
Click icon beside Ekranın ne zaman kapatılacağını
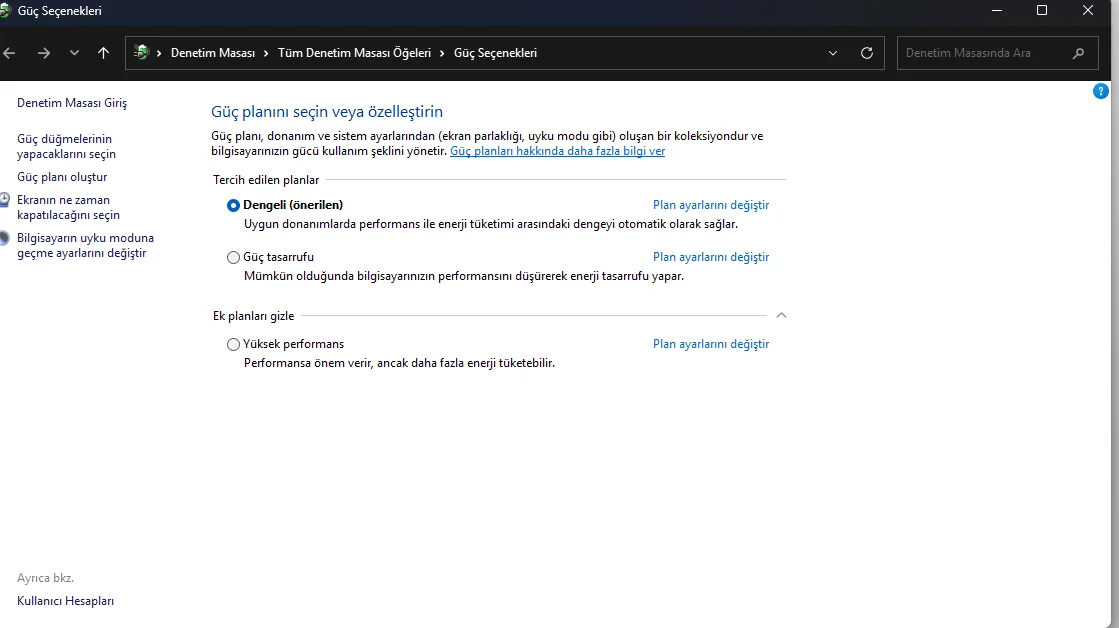pyautogui.click(x=4, y=200)
